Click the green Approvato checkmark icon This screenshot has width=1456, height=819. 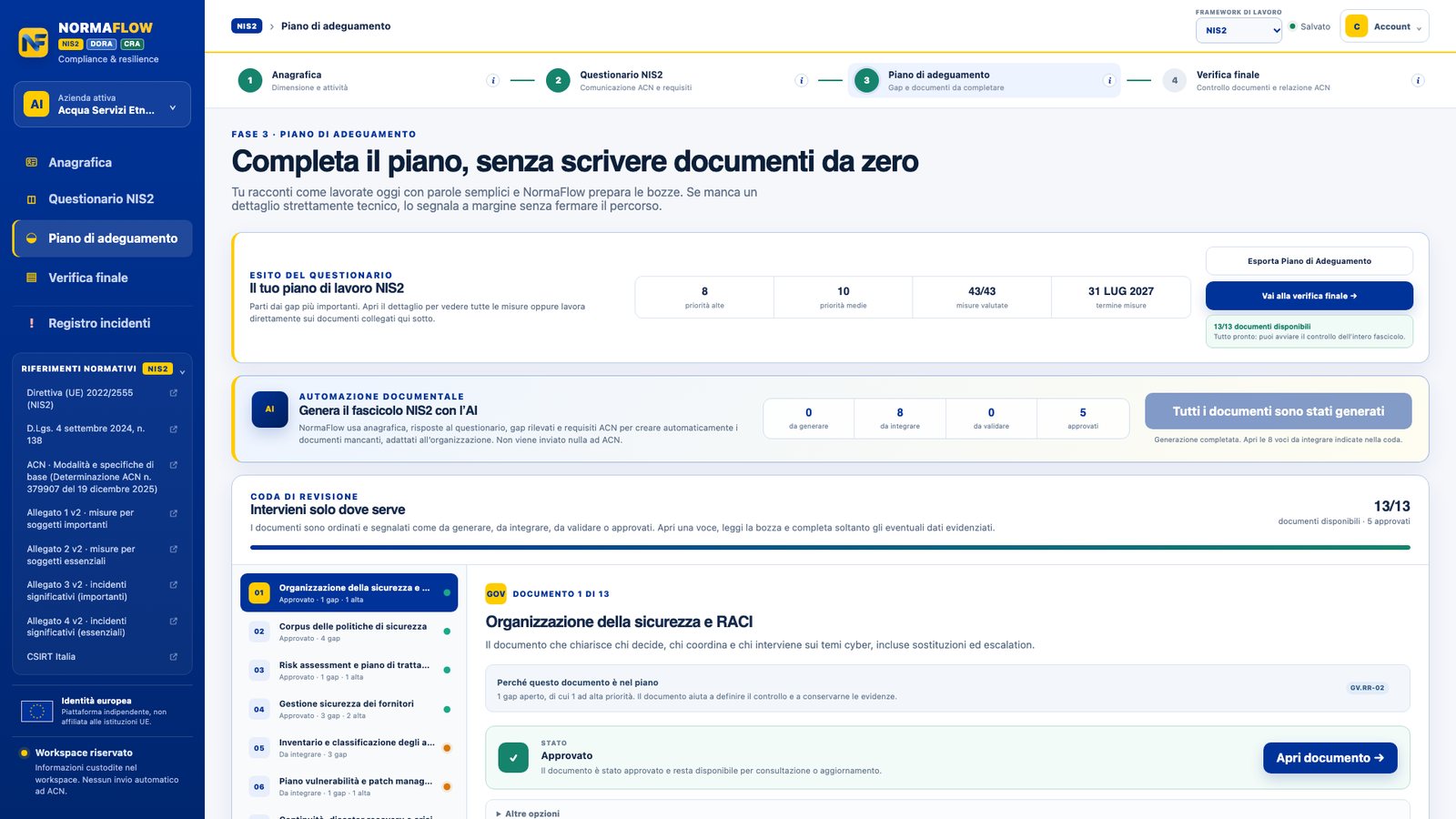click(x=513, y=757)
